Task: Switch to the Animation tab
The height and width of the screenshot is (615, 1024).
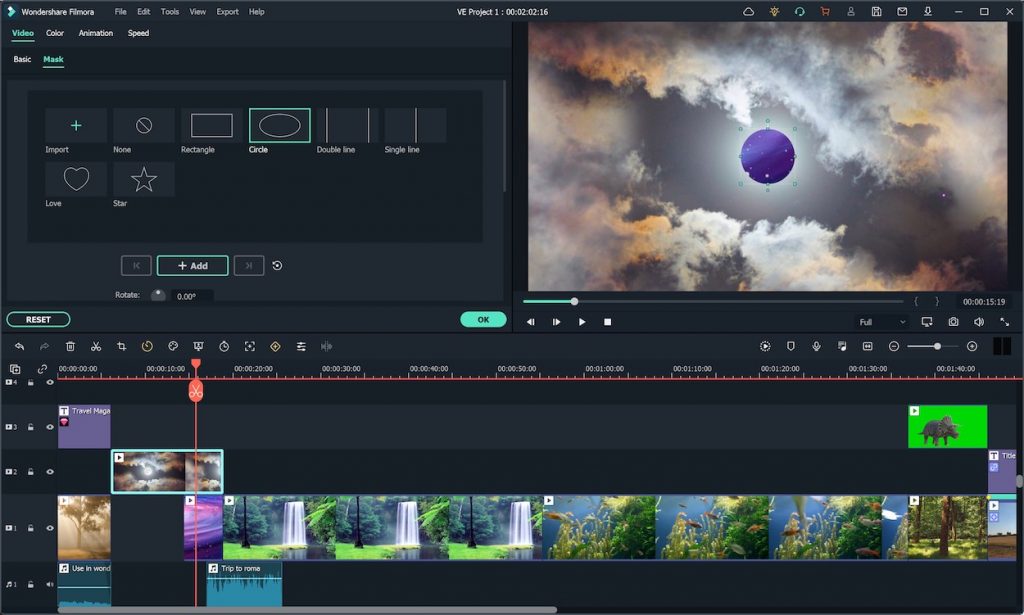Action: click(95, 33)
